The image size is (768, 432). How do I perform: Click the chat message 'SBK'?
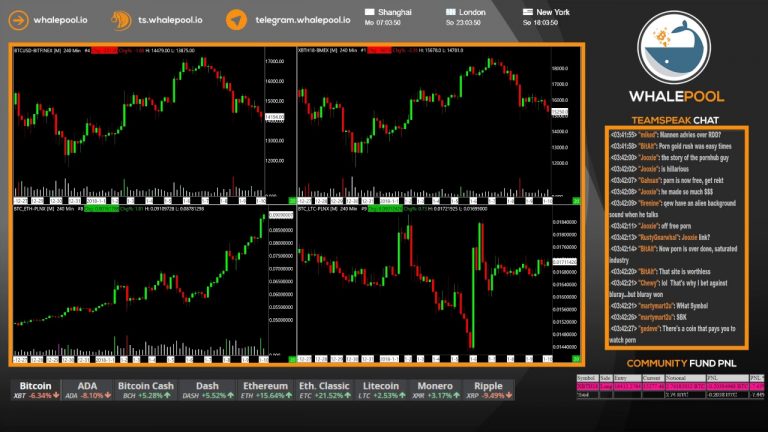click(x=682, y=317)
